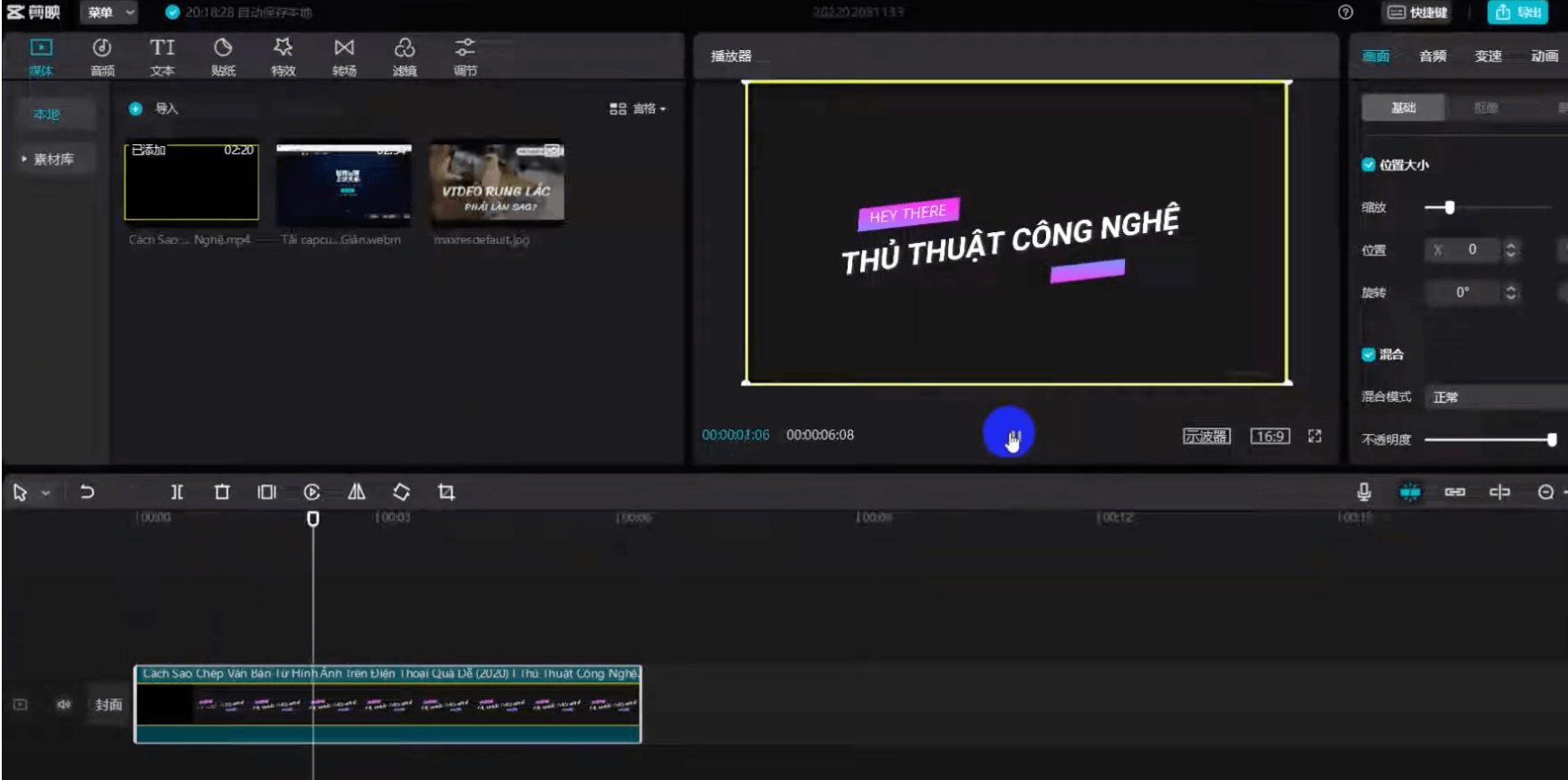1568x780 pixels.
Task: Expand the selection tool dropdown arrow
Action: click(x=46, y=492)
